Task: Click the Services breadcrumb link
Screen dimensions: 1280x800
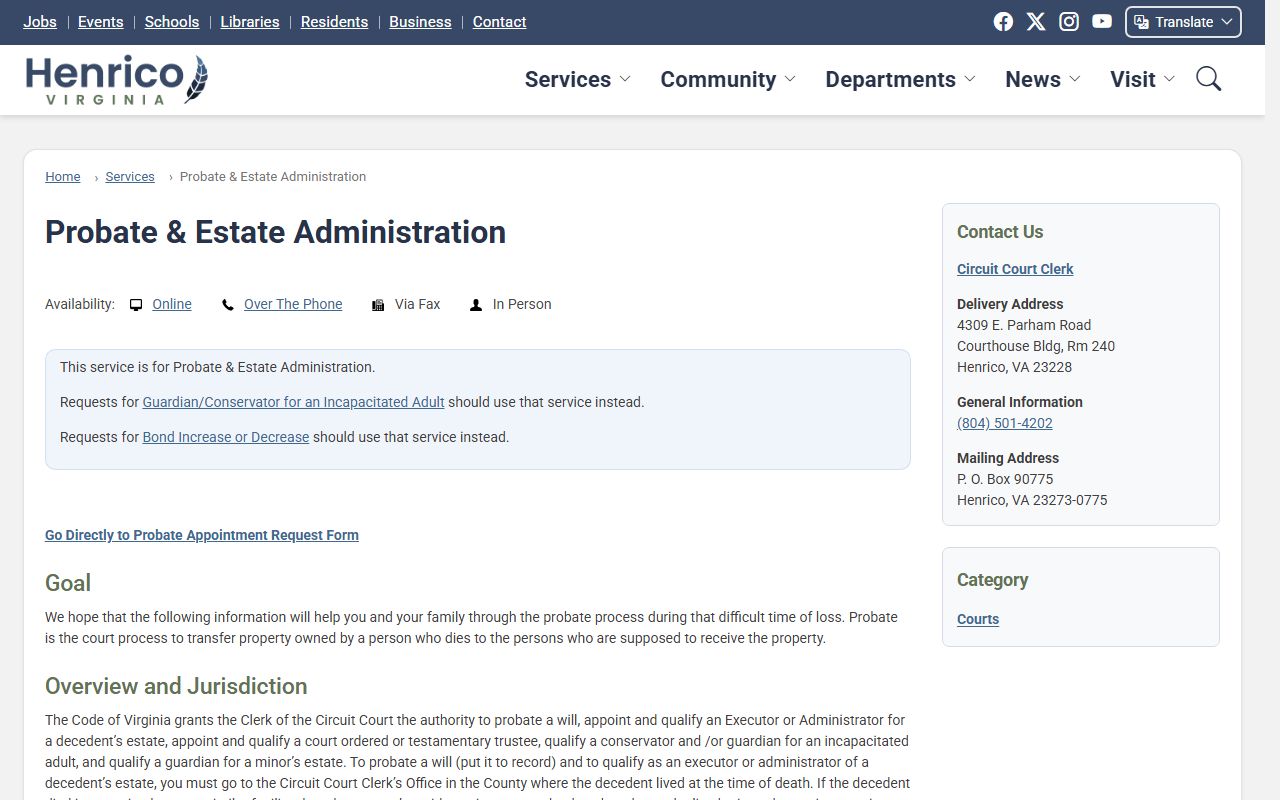Action: tap(130, 177)
